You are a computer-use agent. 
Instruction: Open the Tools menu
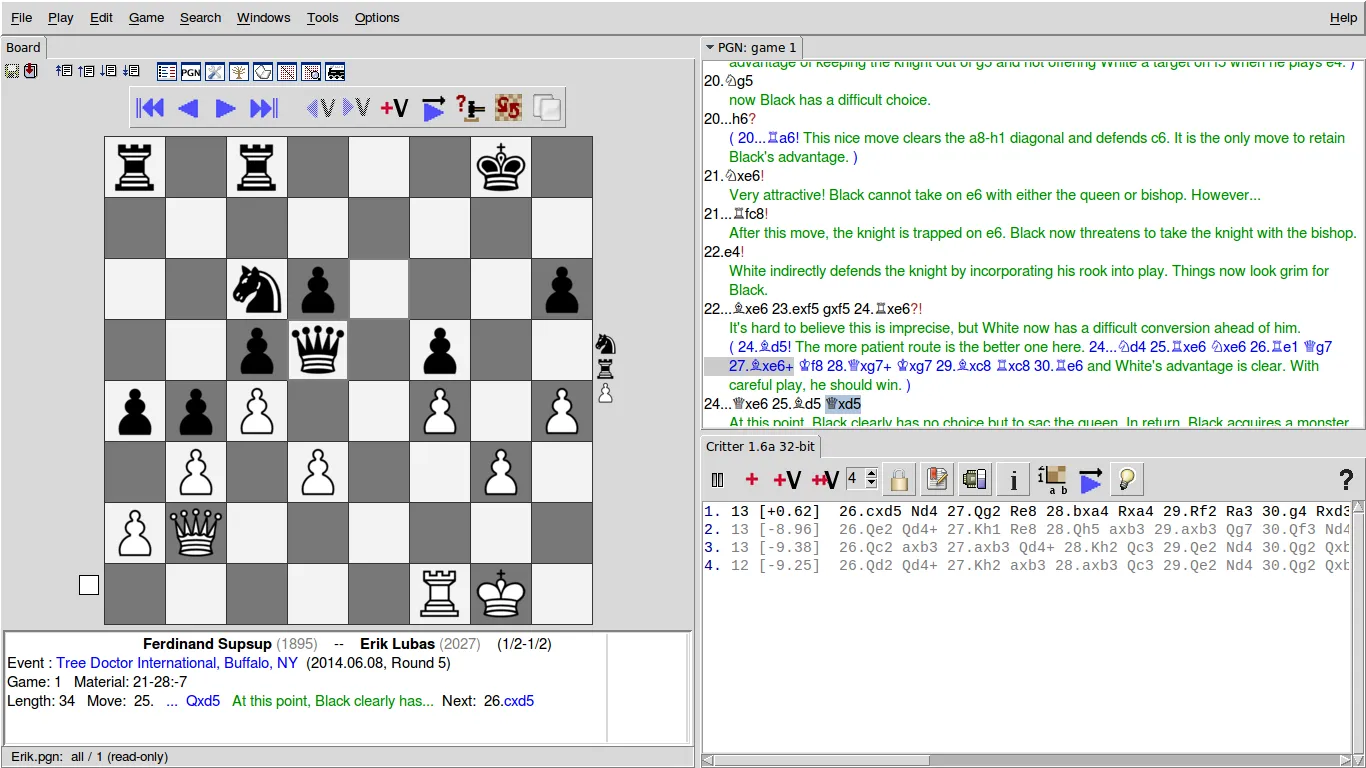click(322, 17)
